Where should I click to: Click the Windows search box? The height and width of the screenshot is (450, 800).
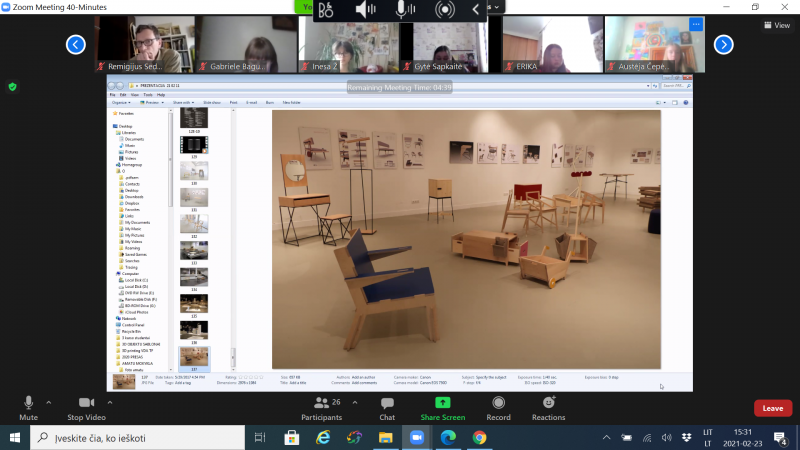[138, 438]
